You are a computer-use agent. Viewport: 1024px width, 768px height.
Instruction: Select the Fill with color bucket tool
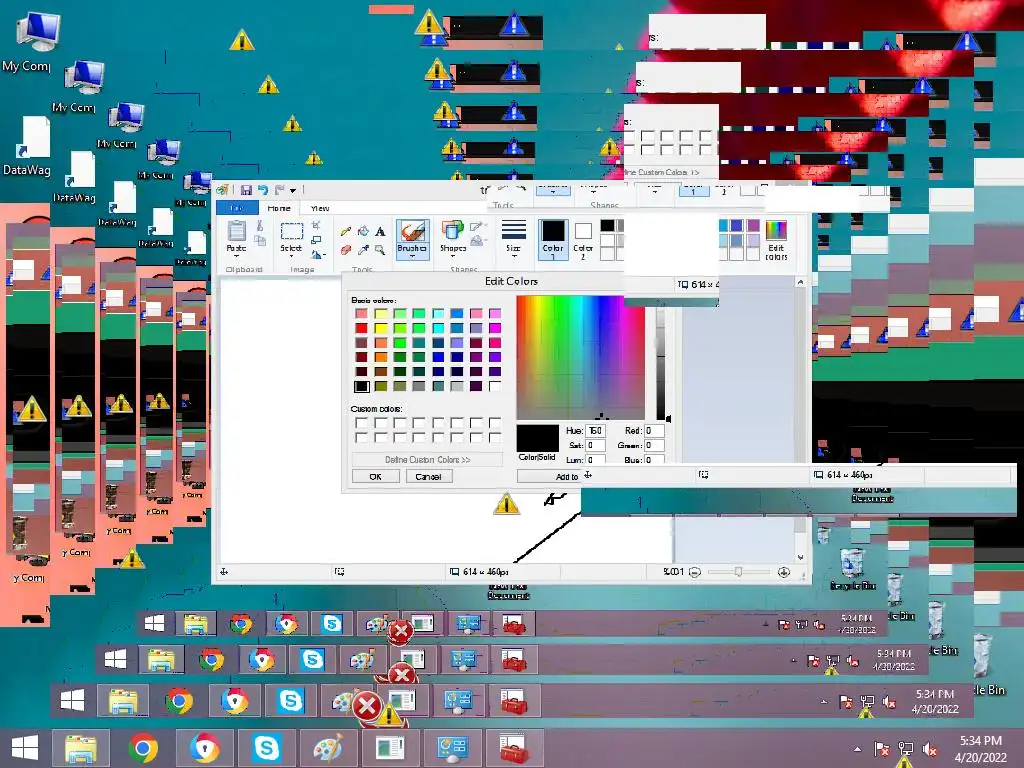click(x=363, y=231)
